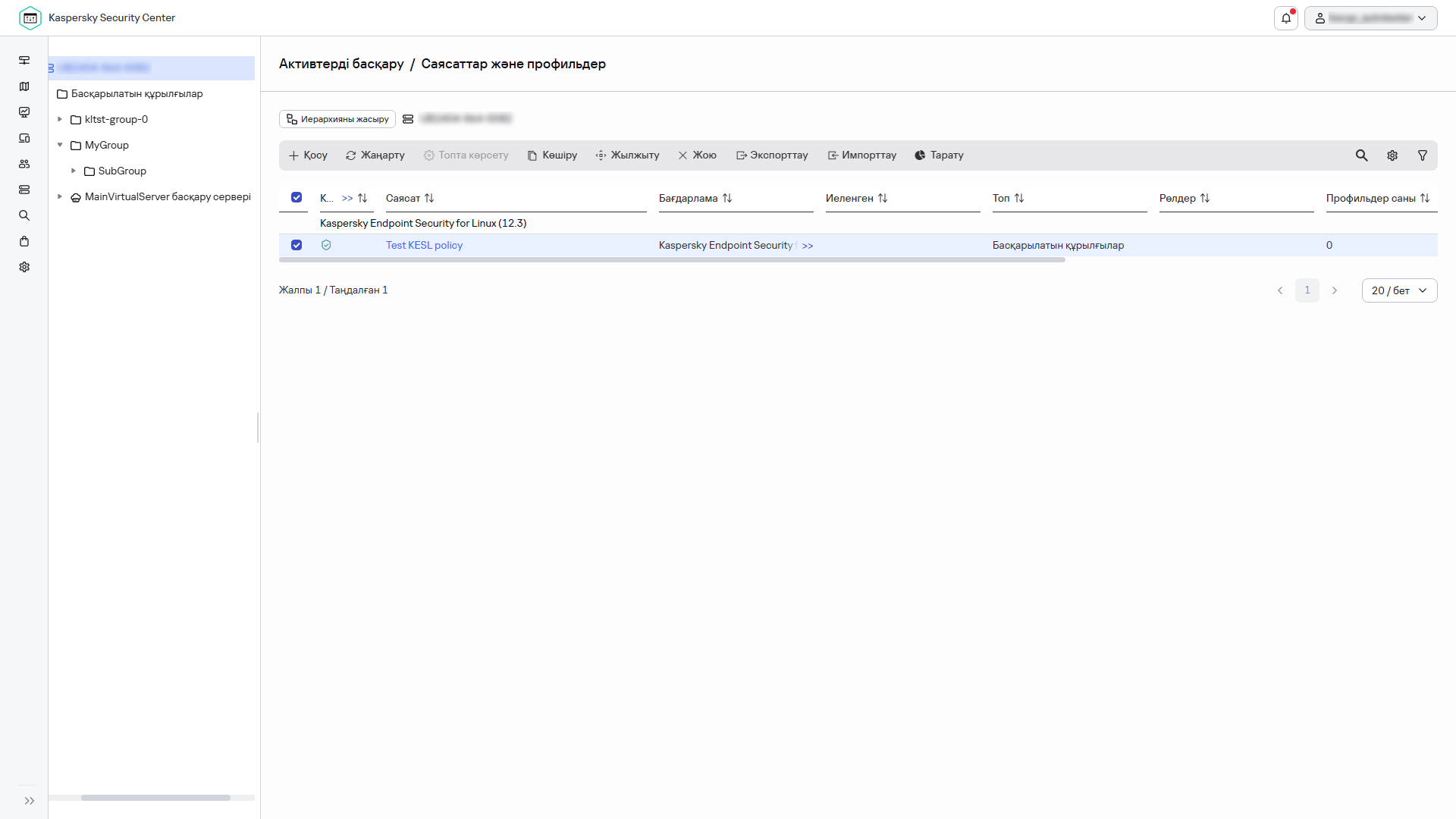Image resolution: width=1456 pixels, height=819 pixels.
Task: Click the search magnifier in table toolbar
Action: point(1361,155)
